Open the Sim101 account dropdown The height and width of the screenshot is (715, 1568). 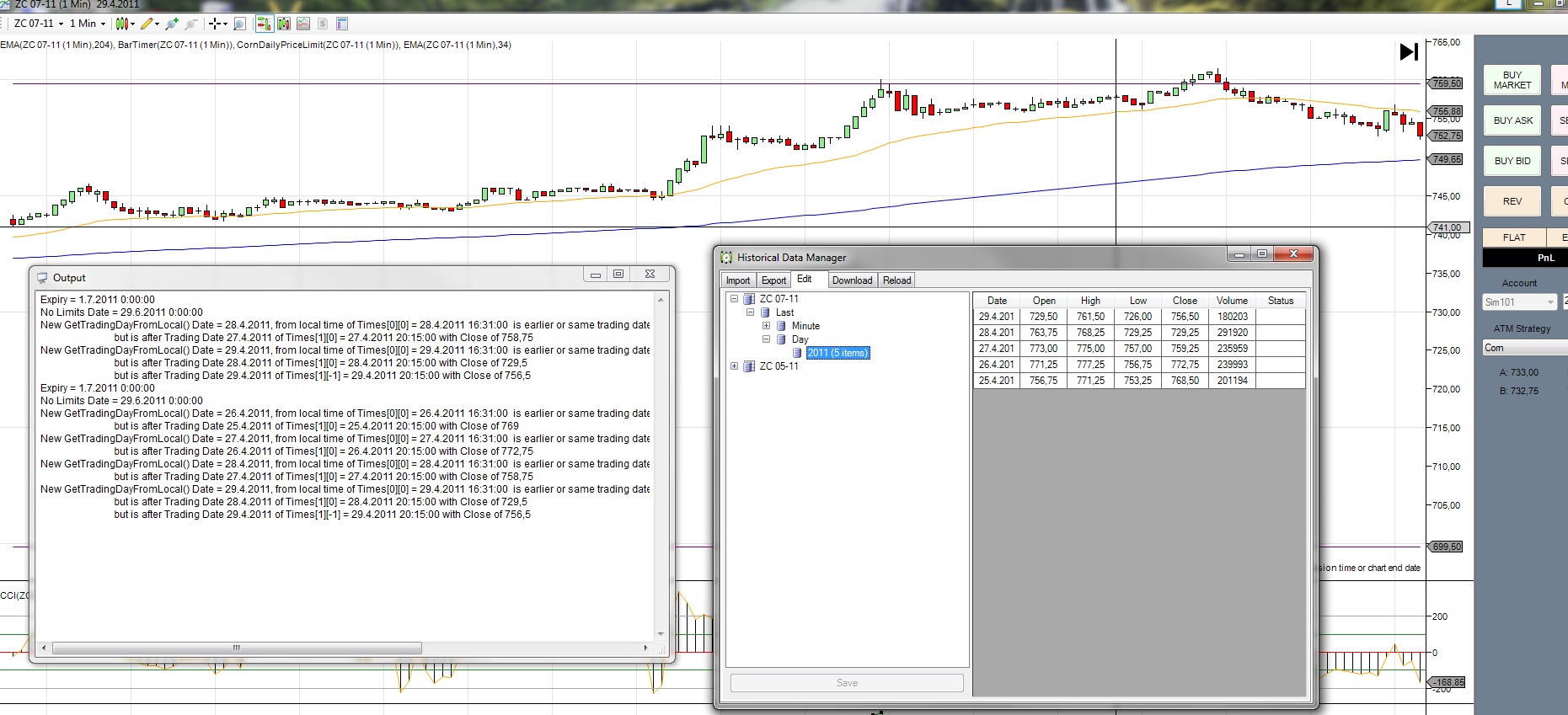click(x=1520, y=302)
